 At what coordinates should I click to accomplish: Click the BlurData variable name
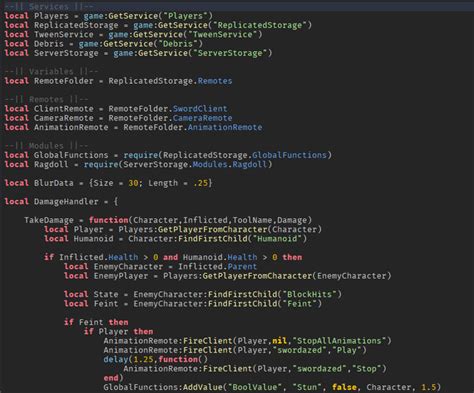tap(54, 183)
